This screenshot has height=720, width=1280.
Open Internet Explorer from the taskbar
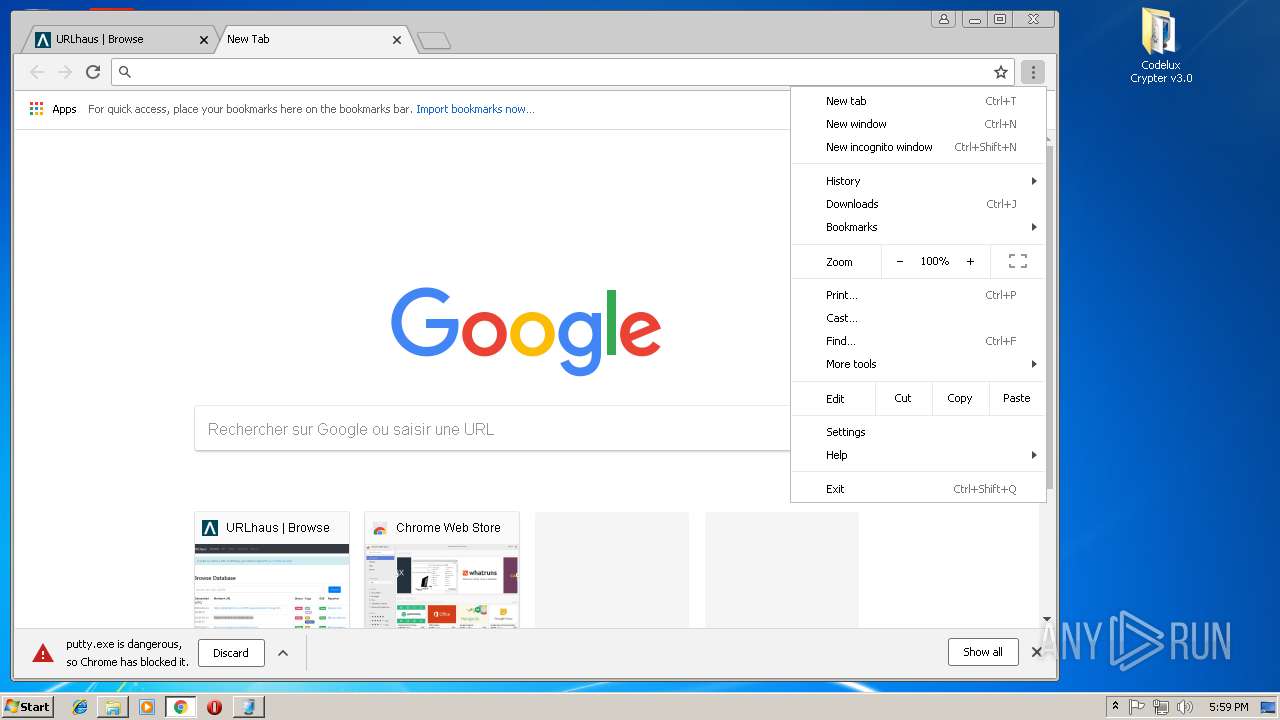coord(80,707)
